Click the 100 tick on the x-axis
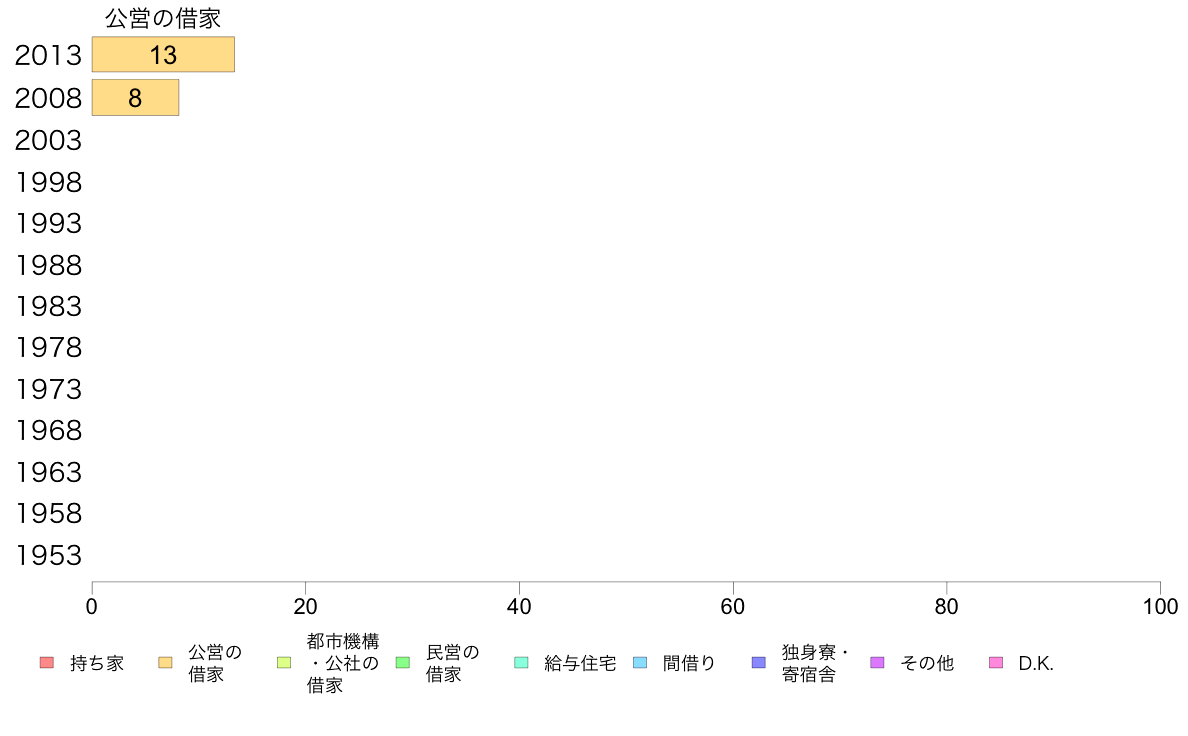 [1160, 606]
